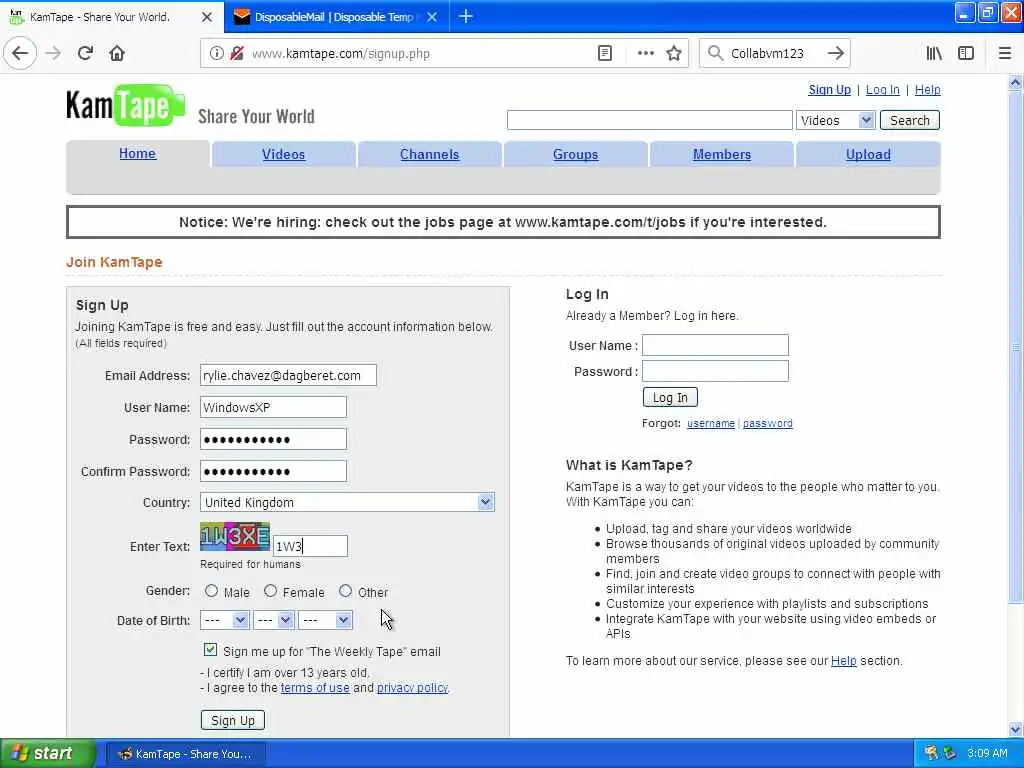The width and height of the screenshot is (1024, 768).
Task: Open the Members navigation tab
Action: tap(722, 154)
